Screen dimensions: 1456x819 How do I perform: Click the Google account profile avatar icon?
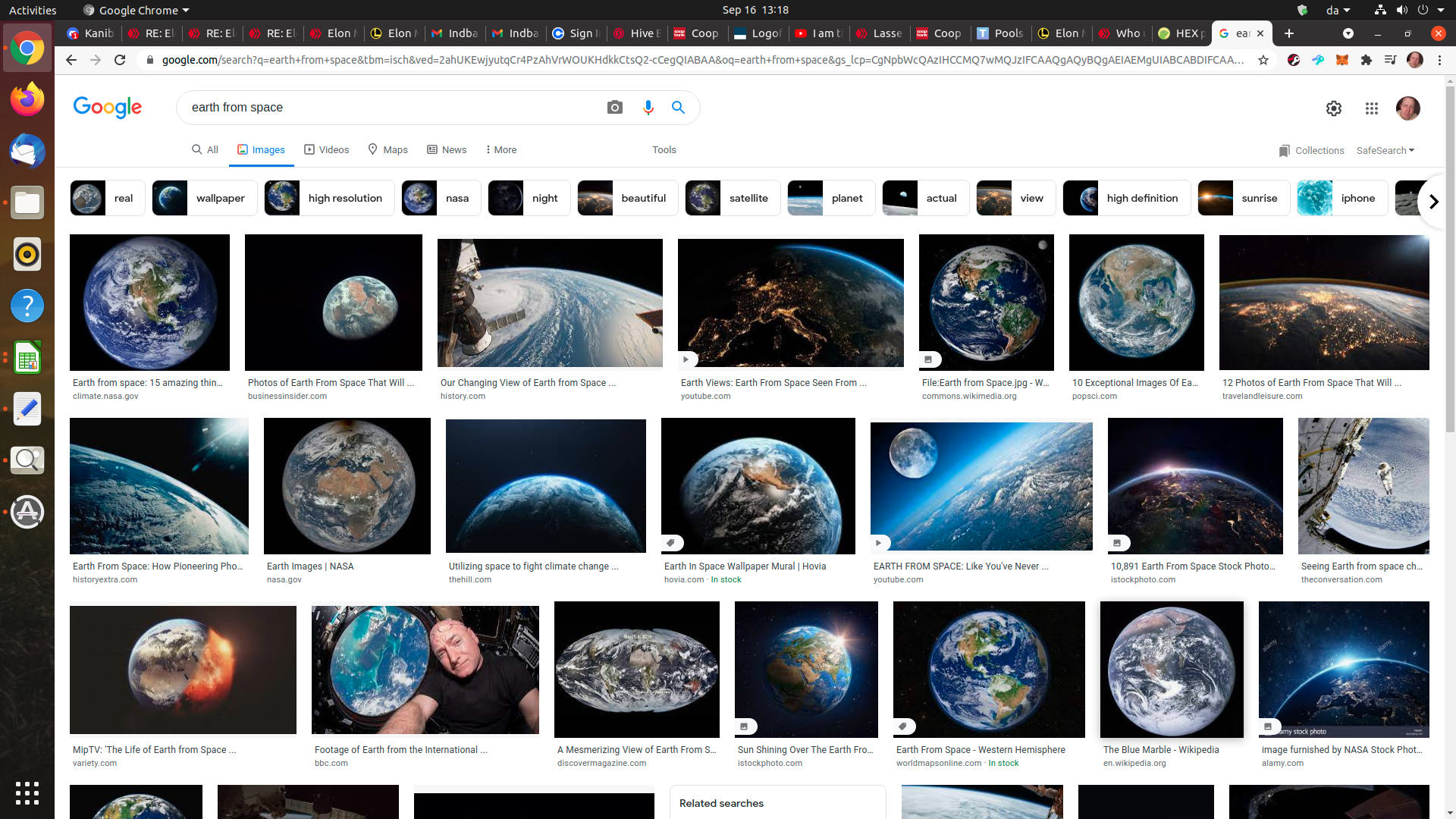tap(1408, 108)
